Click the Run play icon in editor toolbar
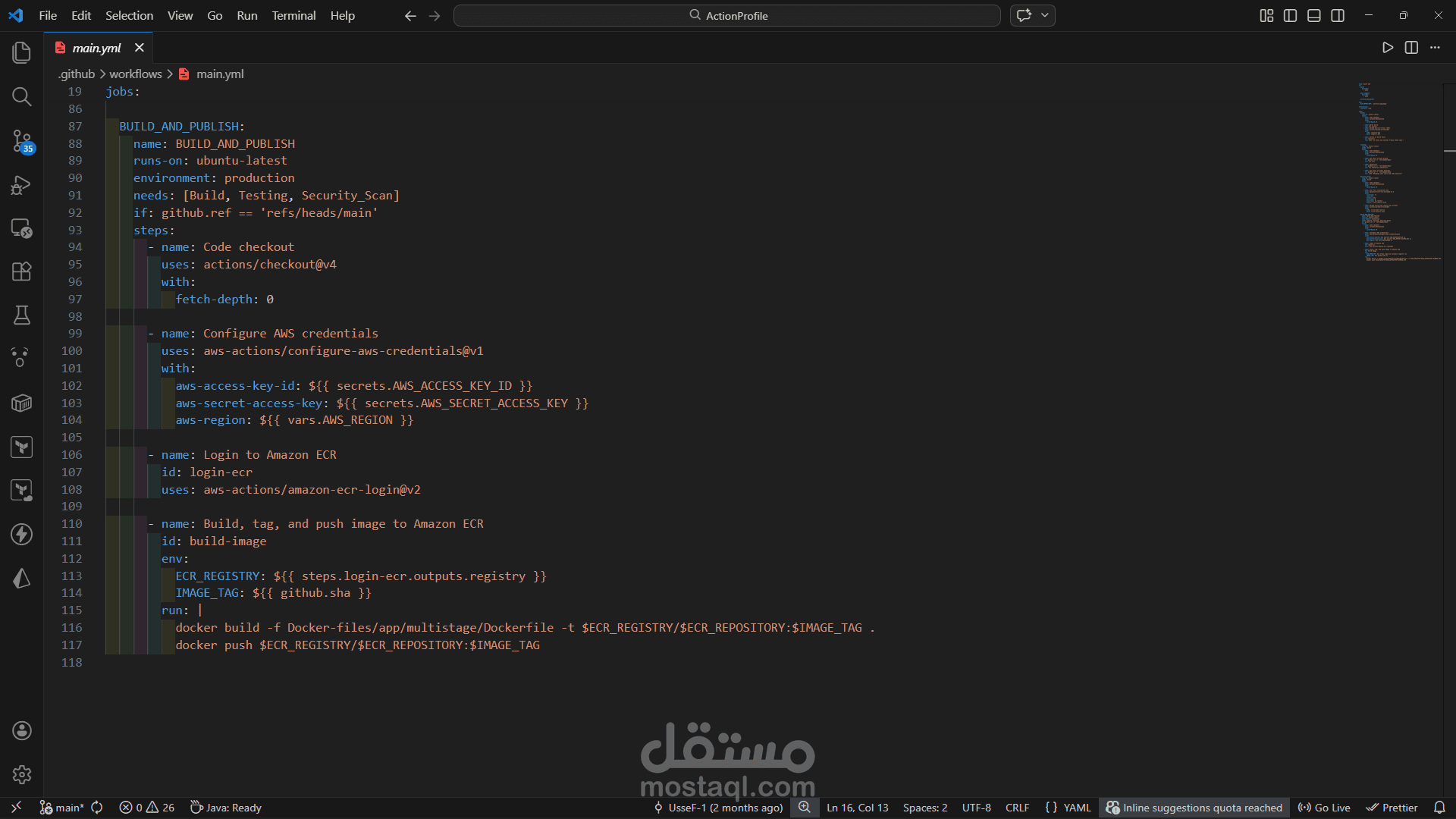This screenshot has height=819, width=1456. pyautogui.click(x=1387, y=48)
